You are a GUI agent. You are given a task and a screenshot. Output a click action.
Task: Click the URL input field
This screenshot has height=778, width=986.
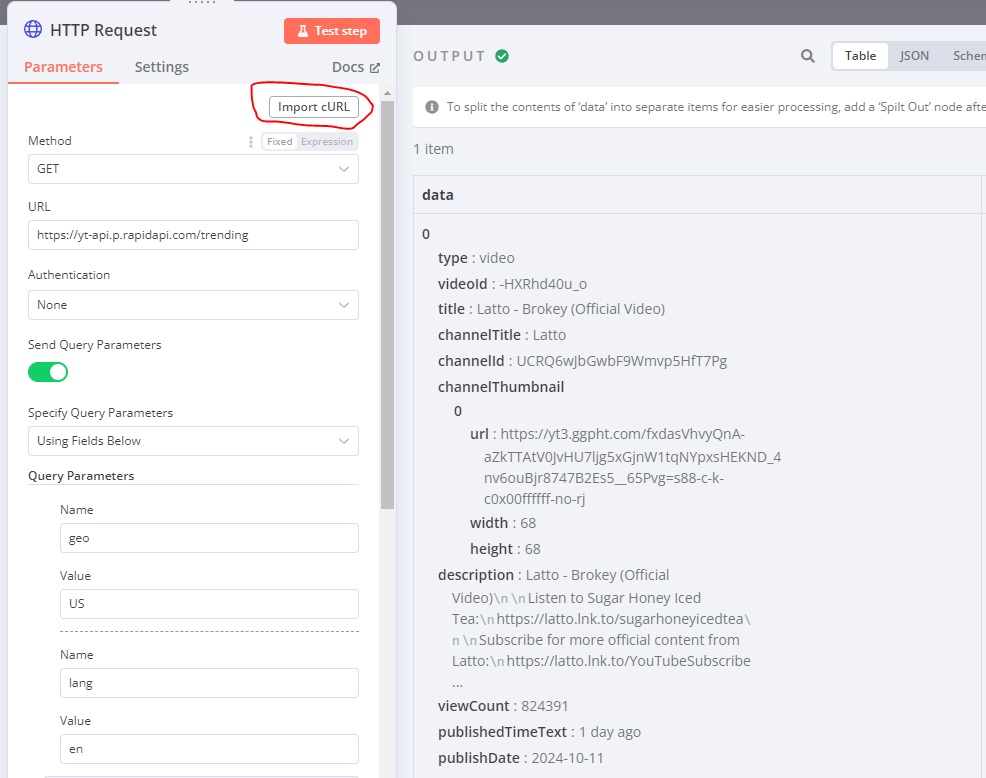(193, 235)
